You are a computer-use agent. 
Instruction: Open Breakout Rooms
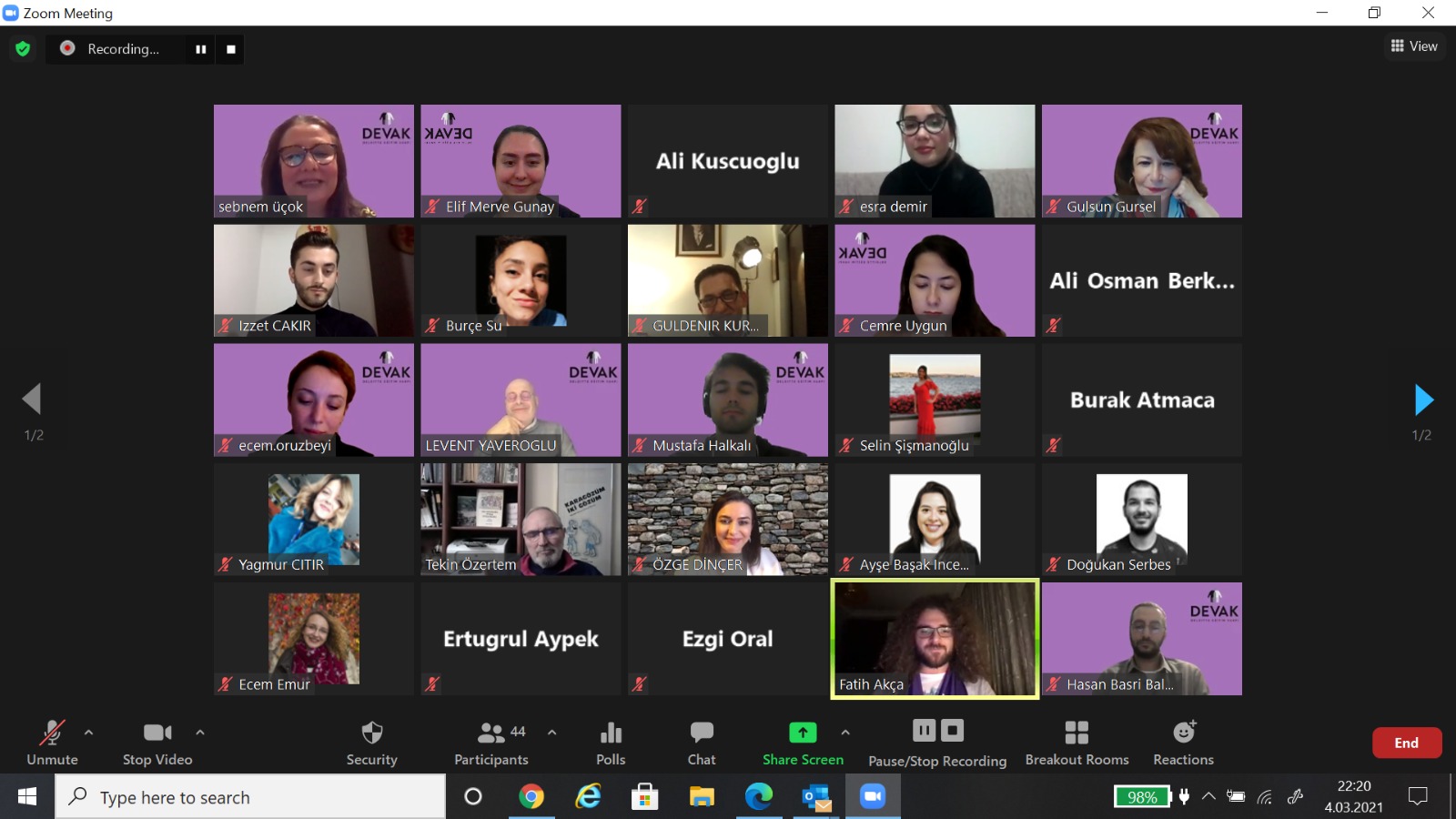click(1077, 742)
